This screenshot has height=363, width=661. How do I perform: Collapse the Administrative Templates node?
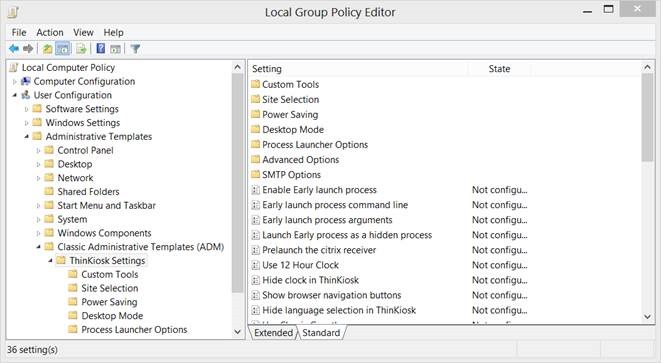tap(27, 137)
